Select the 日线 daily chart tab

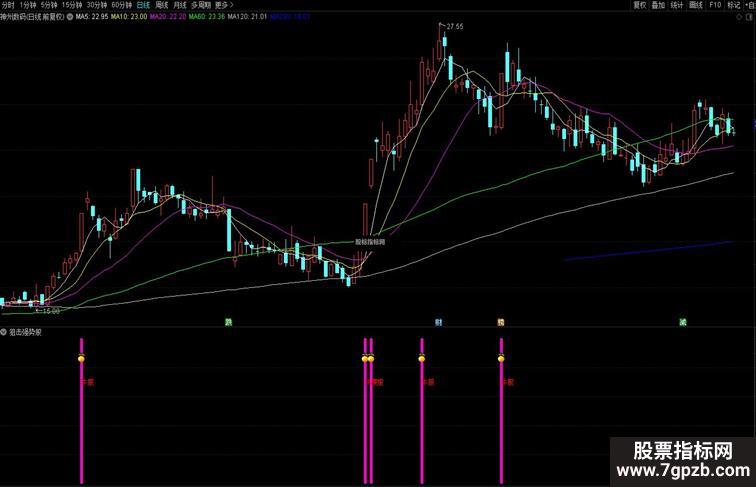143,5
